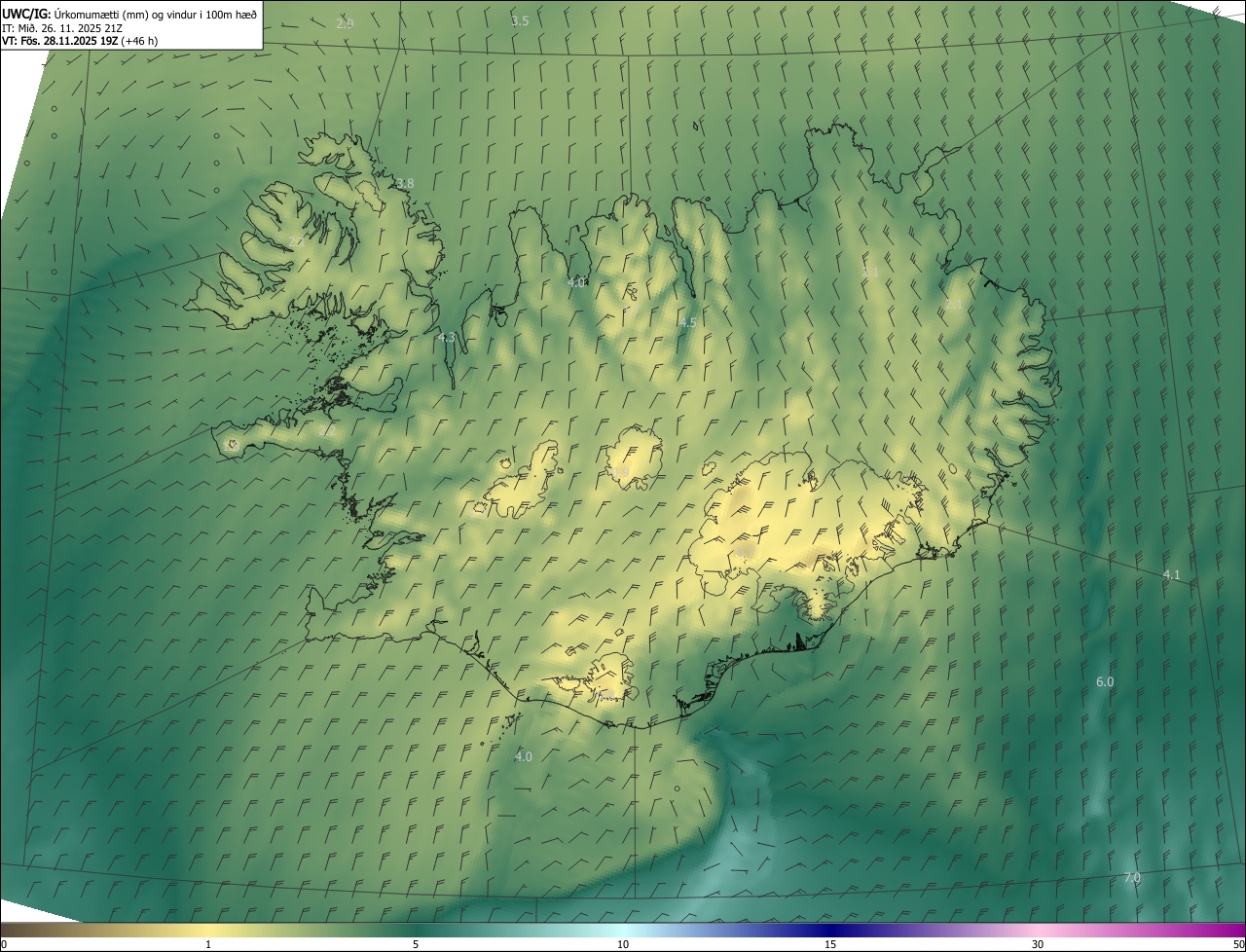Click the 1 tick label on the colorbar
This screenshot has width=1246, height=952.
(208, 944)
